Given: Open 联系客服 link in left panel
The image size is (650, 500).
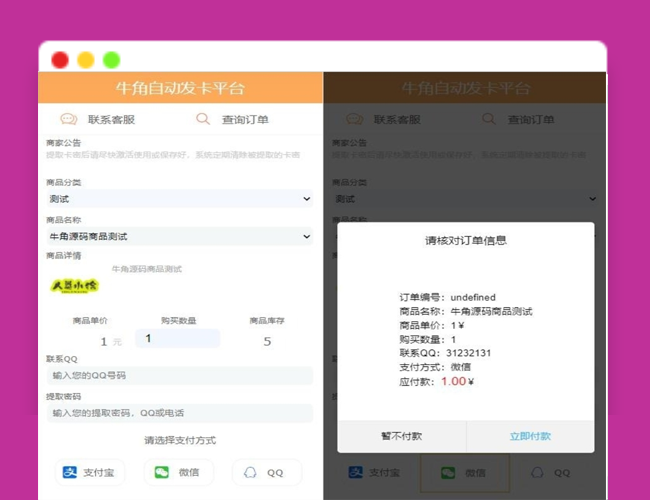Looking at the screenshot, I should pos(111,120).
